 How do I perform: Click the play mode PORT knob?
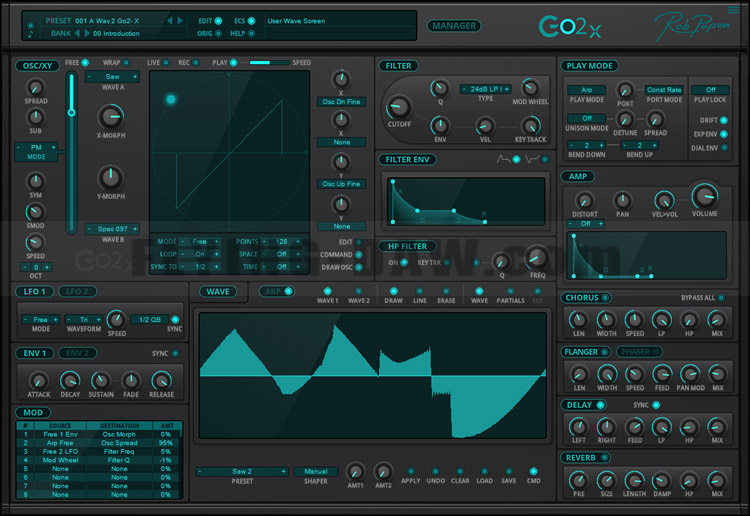624,90
